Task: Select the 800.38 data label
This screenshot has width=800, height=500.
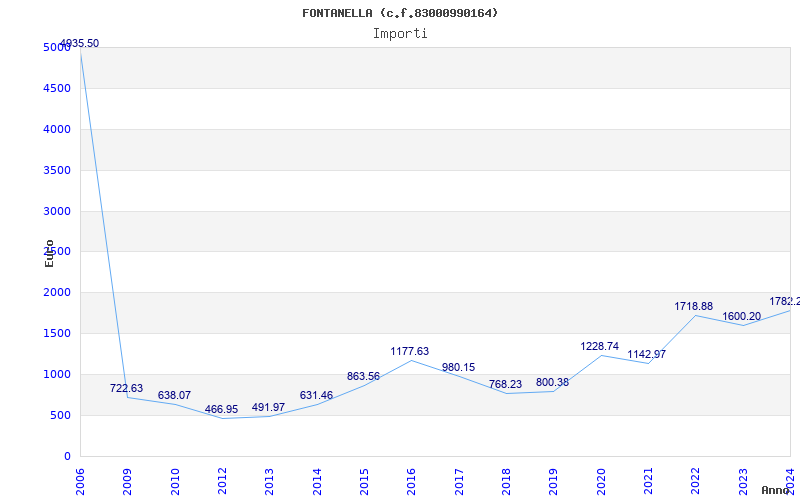Action: [x=553, y=382]
